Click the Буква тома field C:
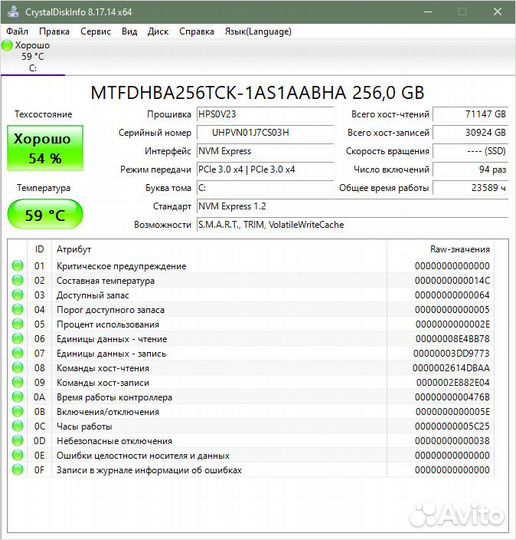The width and height of the screenshot is (516, 540). 265,188
